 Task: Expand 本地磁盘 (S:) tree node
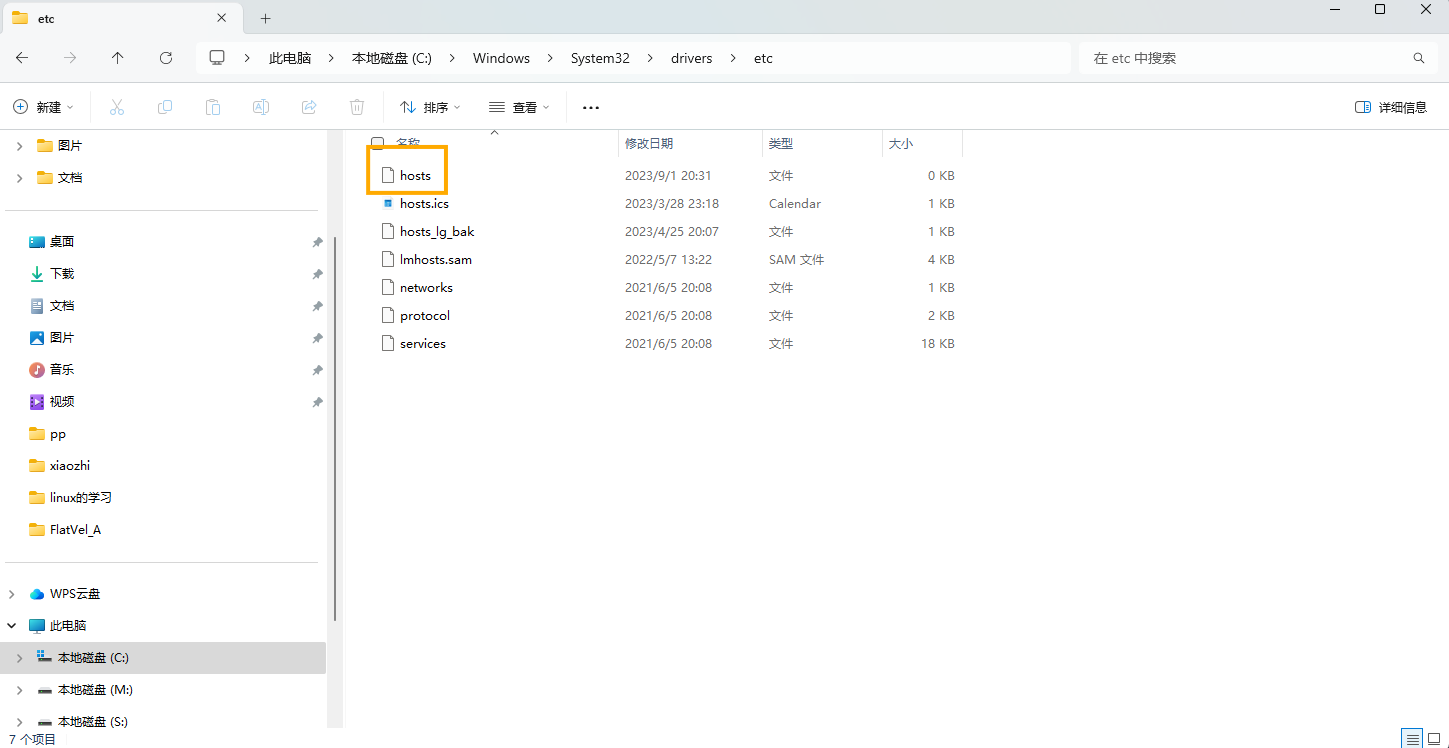[x=20, y=722]
